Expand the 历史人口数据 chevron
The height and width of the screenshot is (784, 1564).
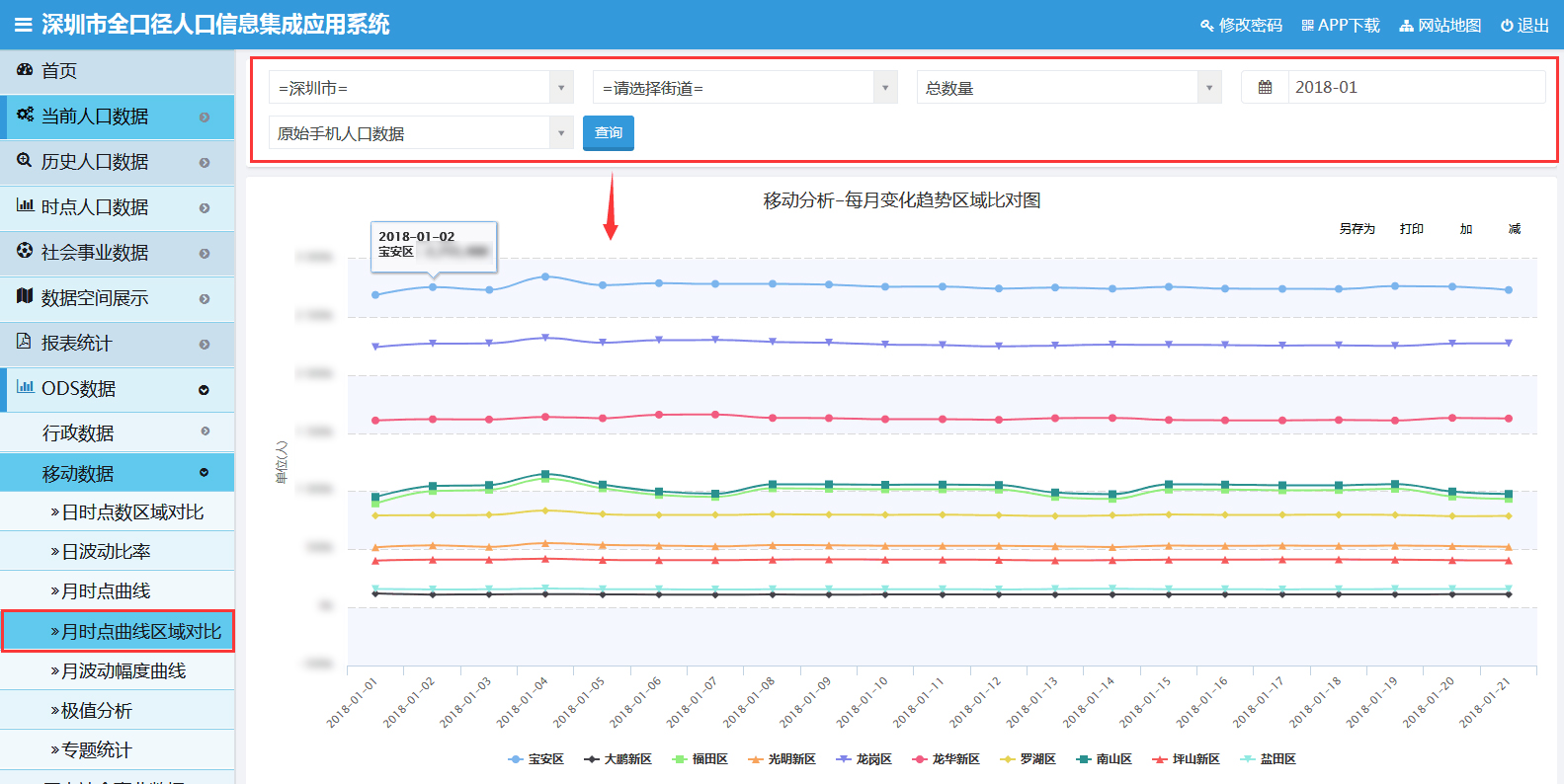(205, 162)
